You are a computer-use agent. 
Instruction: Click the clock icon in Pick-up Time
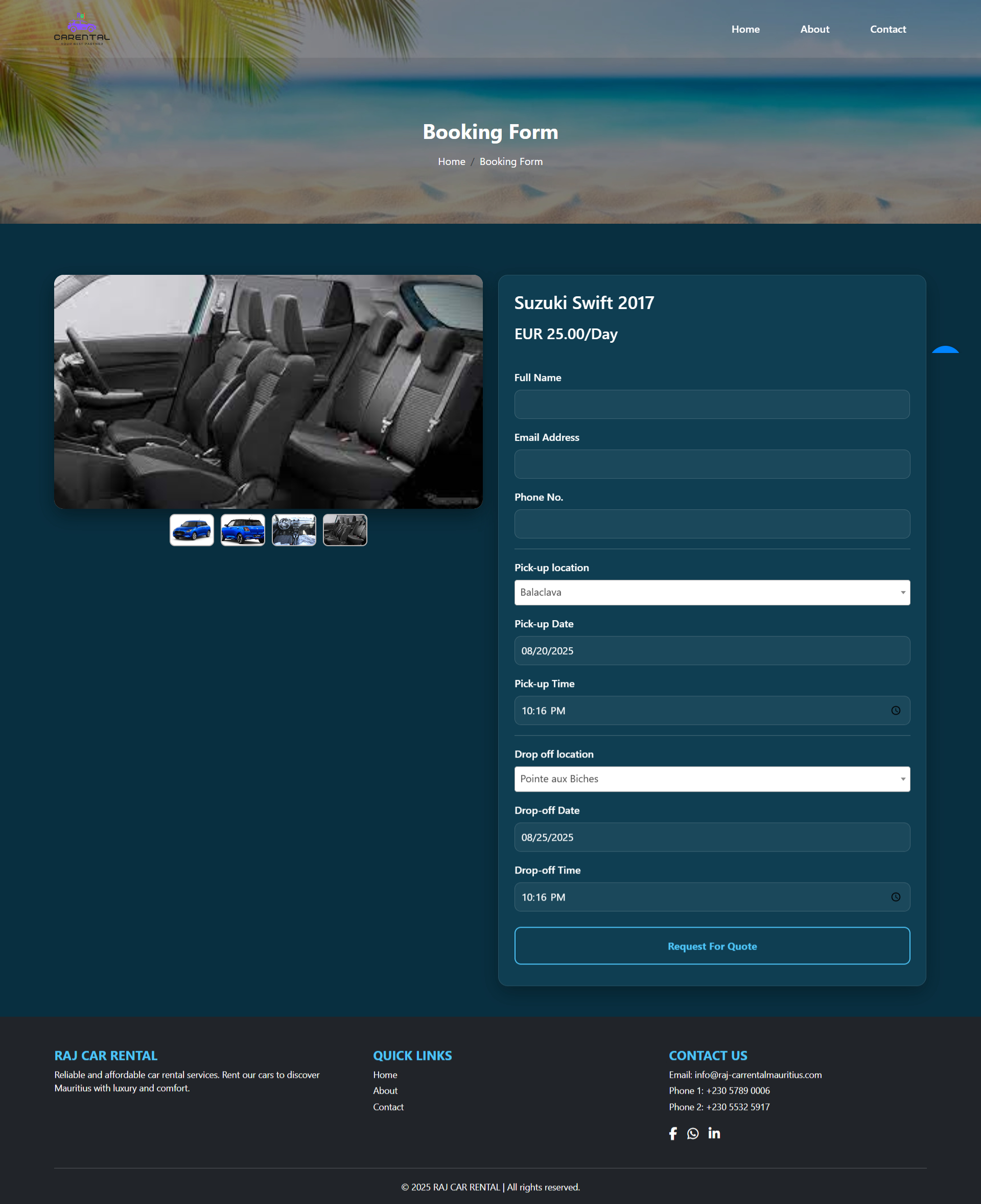(897, 711)
